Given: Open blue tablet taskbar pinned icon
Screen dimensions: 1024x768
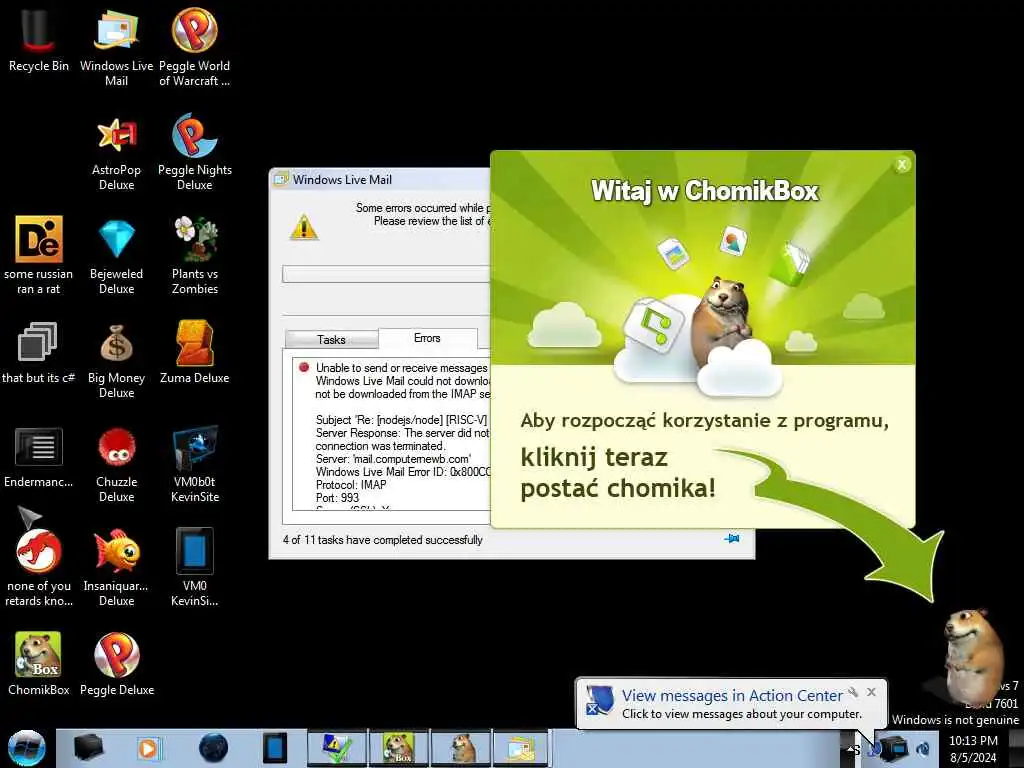Looking at the screenshot, I should pos(274,748).
